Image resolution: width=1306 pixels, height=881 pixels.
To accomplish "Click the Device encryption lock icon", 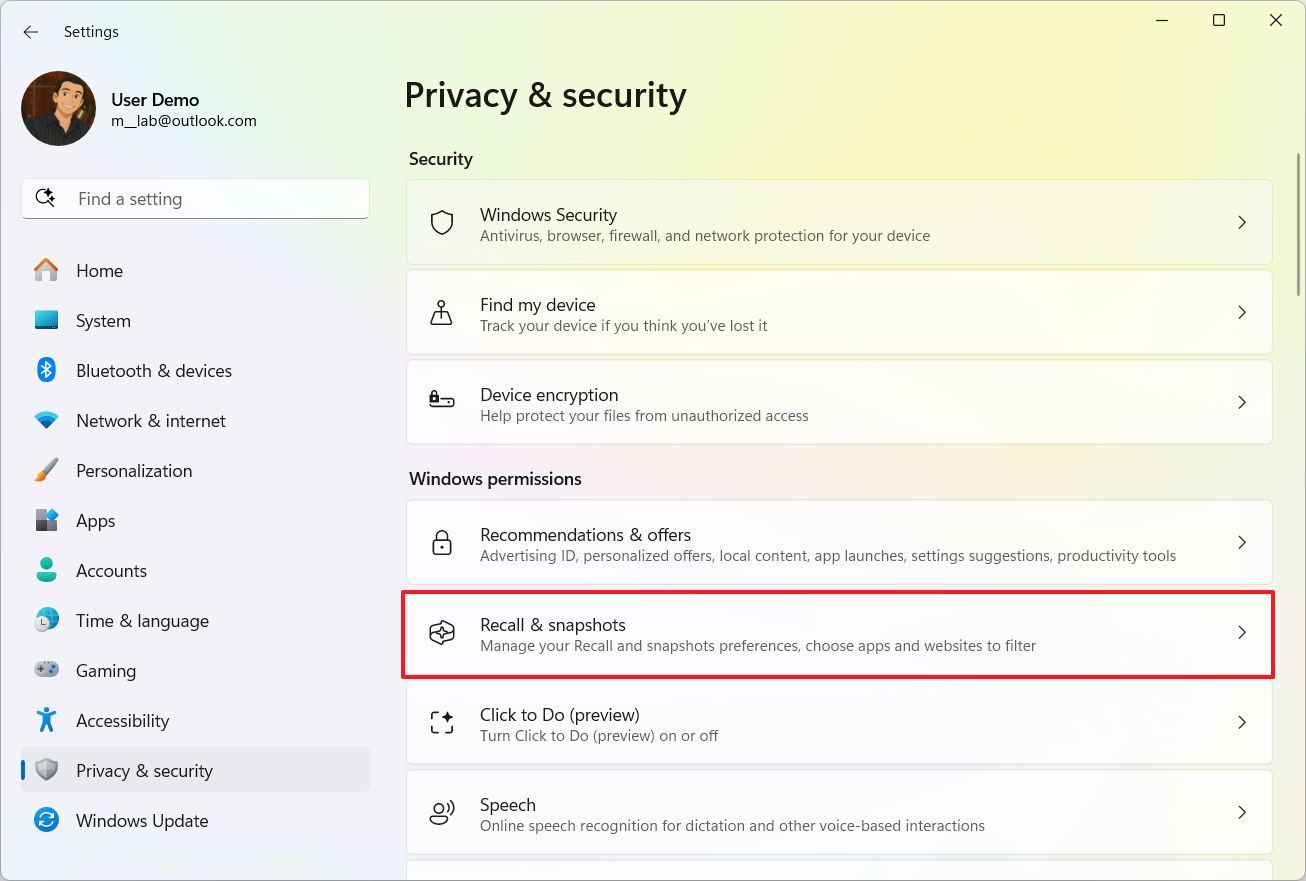I will click(442, 402).
